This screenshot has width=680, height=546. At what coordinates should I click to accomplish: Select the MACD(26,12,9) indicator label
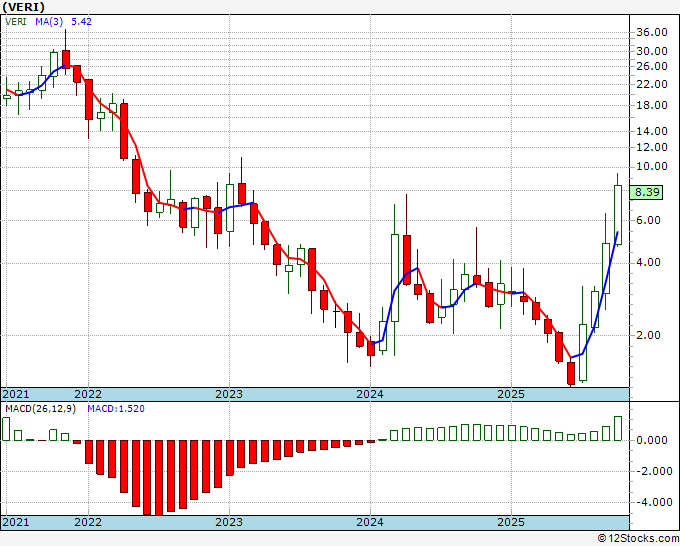pos(40,409)
